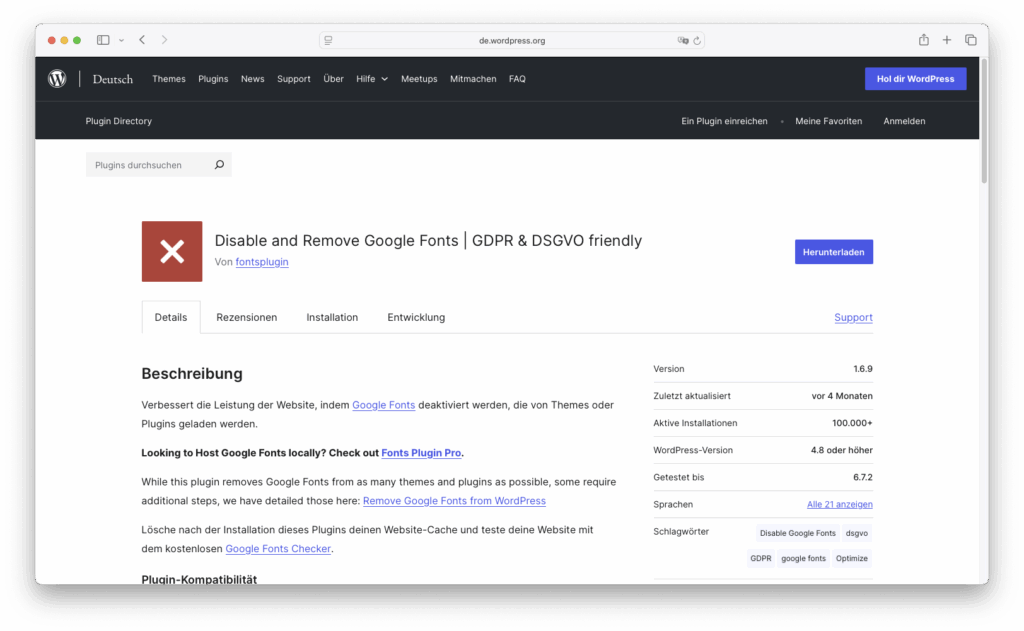The width and height of the screenshot is (1024, 631).
Task: Click the google fonts tag
Action: coord(803,558)
